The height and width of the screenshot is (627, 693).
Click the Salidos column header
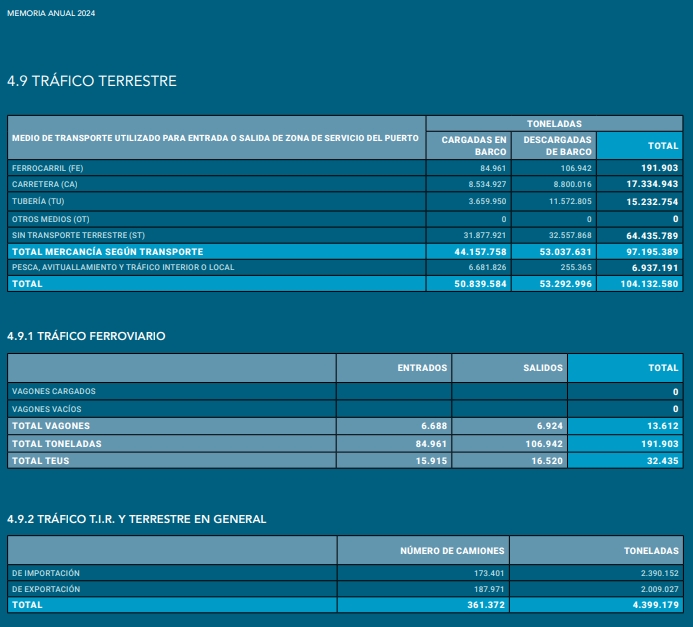tap(543, 368)
